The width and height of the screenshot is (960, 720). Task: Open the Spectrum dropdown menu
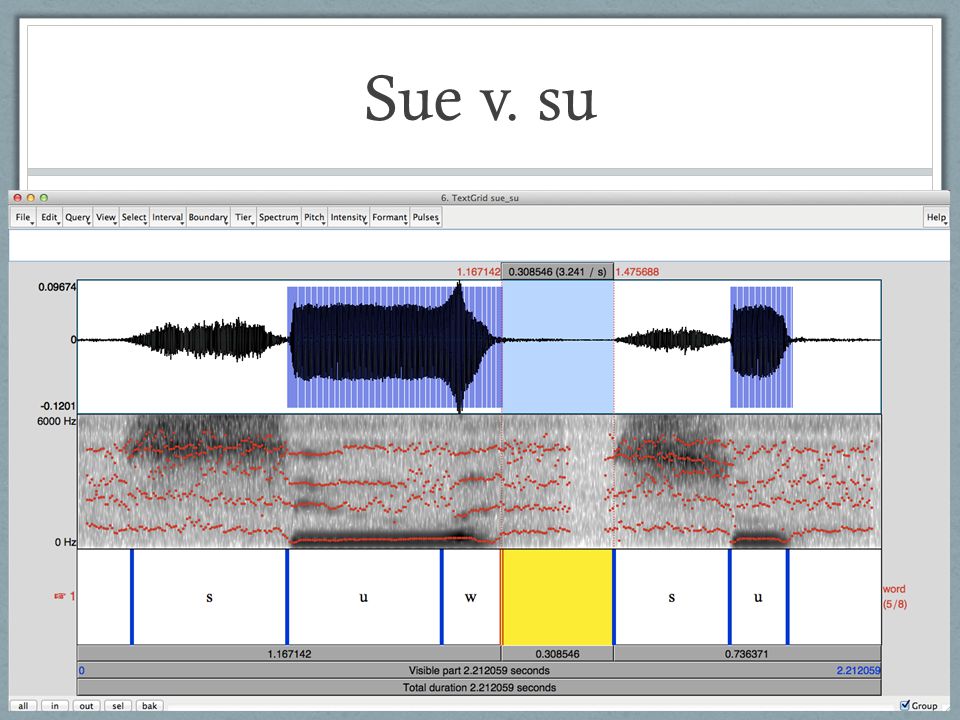click(279, 217)
